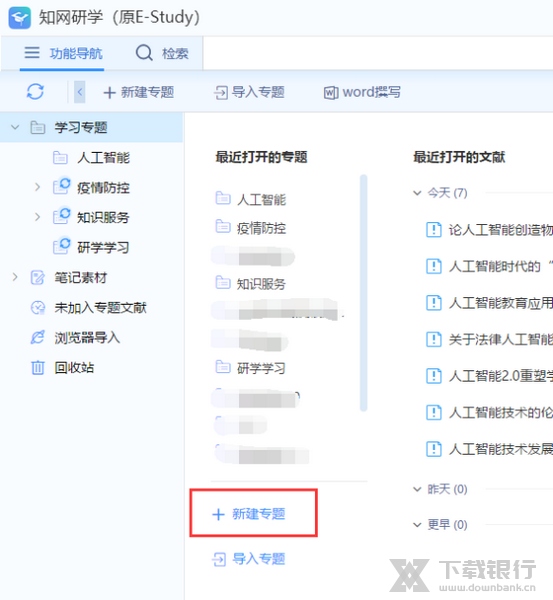Click folder icon of recent topic 研学学习

(223, 367)
